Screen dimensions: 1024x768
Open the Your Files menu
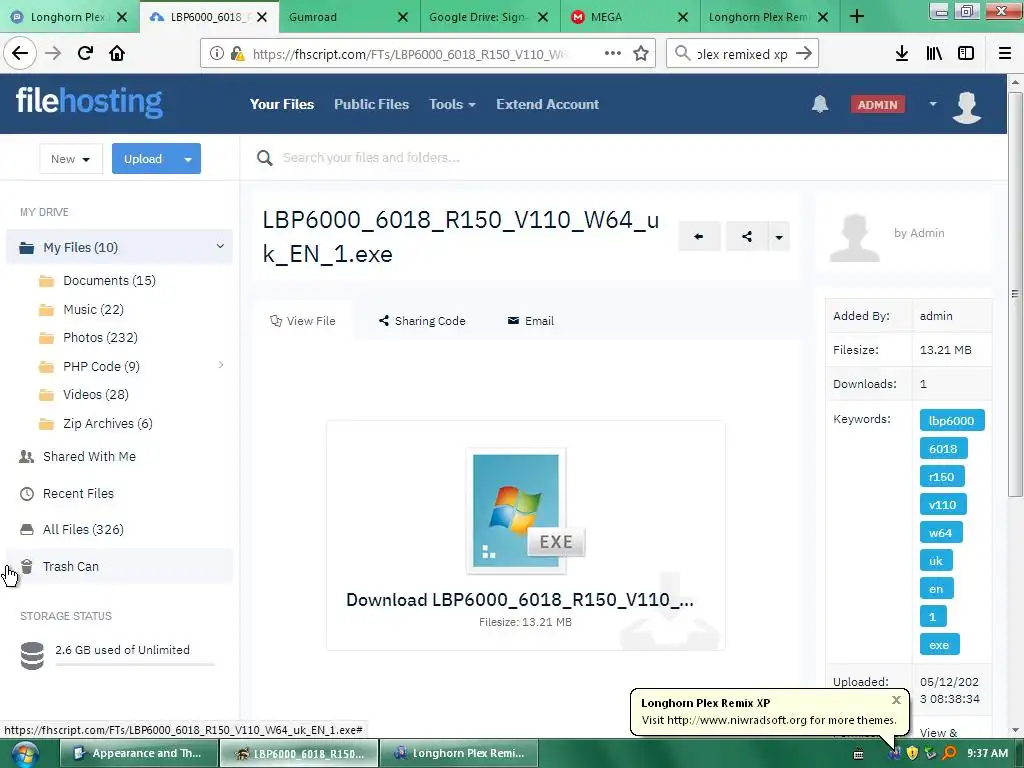click(x=282, y=104)
